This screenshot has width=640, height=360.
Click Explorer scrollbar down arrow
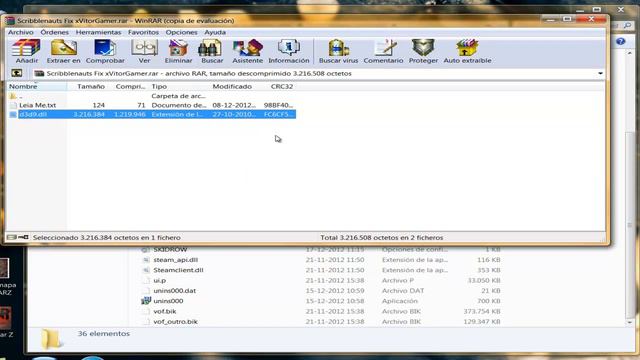[630, 322]
